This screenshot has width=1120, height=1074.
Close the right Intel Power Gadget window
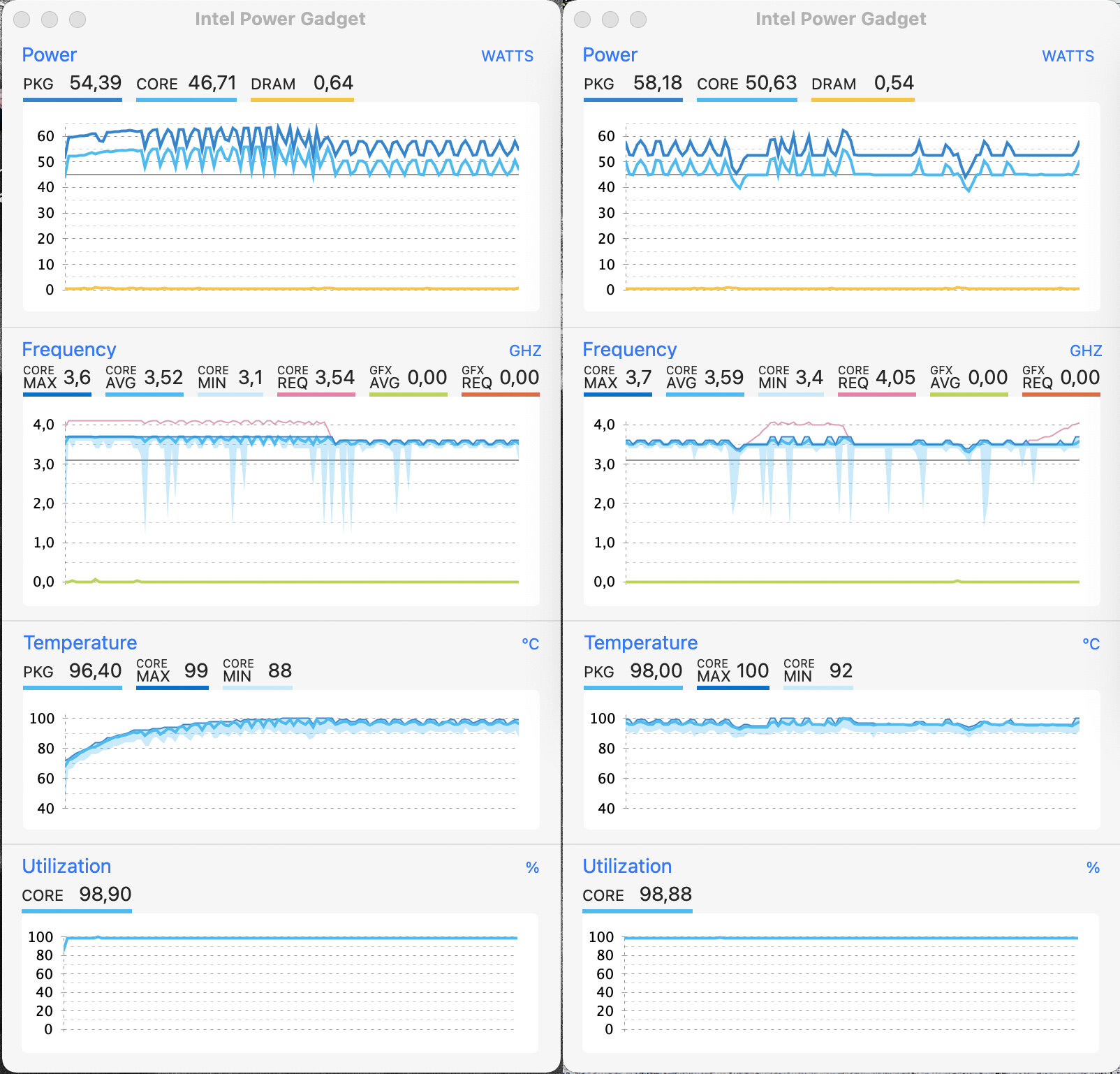[582, 20]
